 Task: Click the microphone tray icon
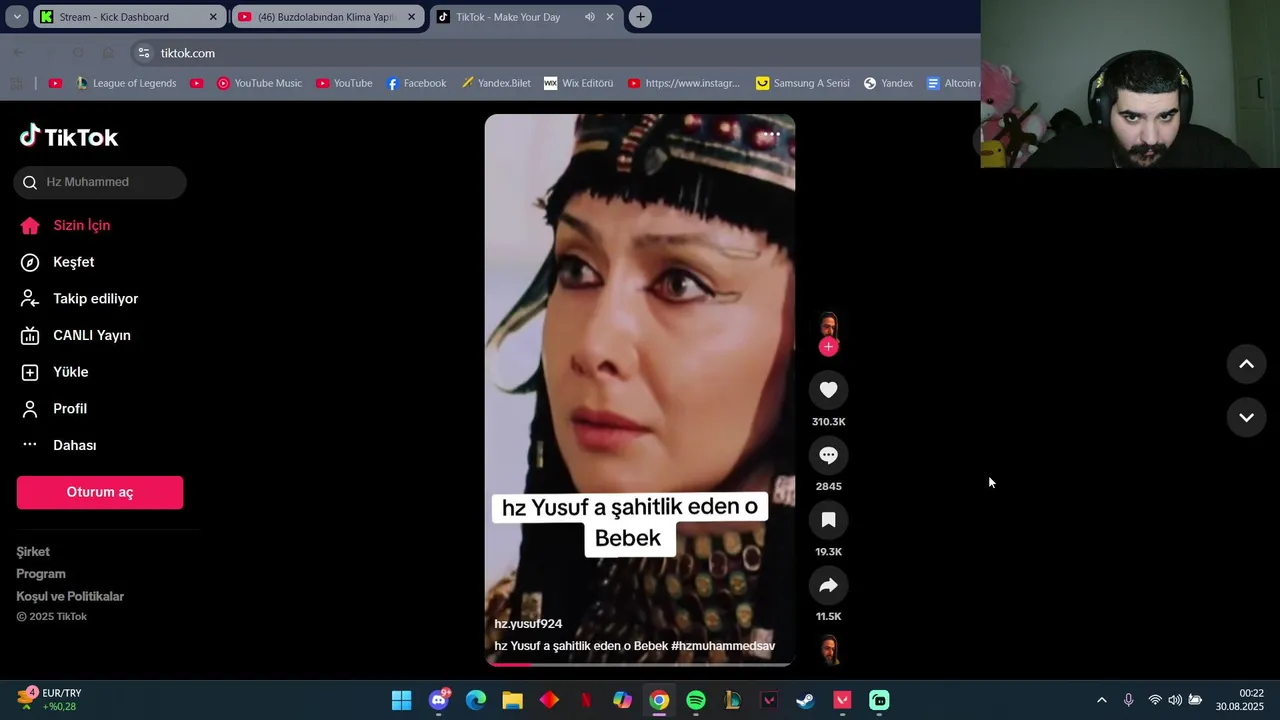1128,700
